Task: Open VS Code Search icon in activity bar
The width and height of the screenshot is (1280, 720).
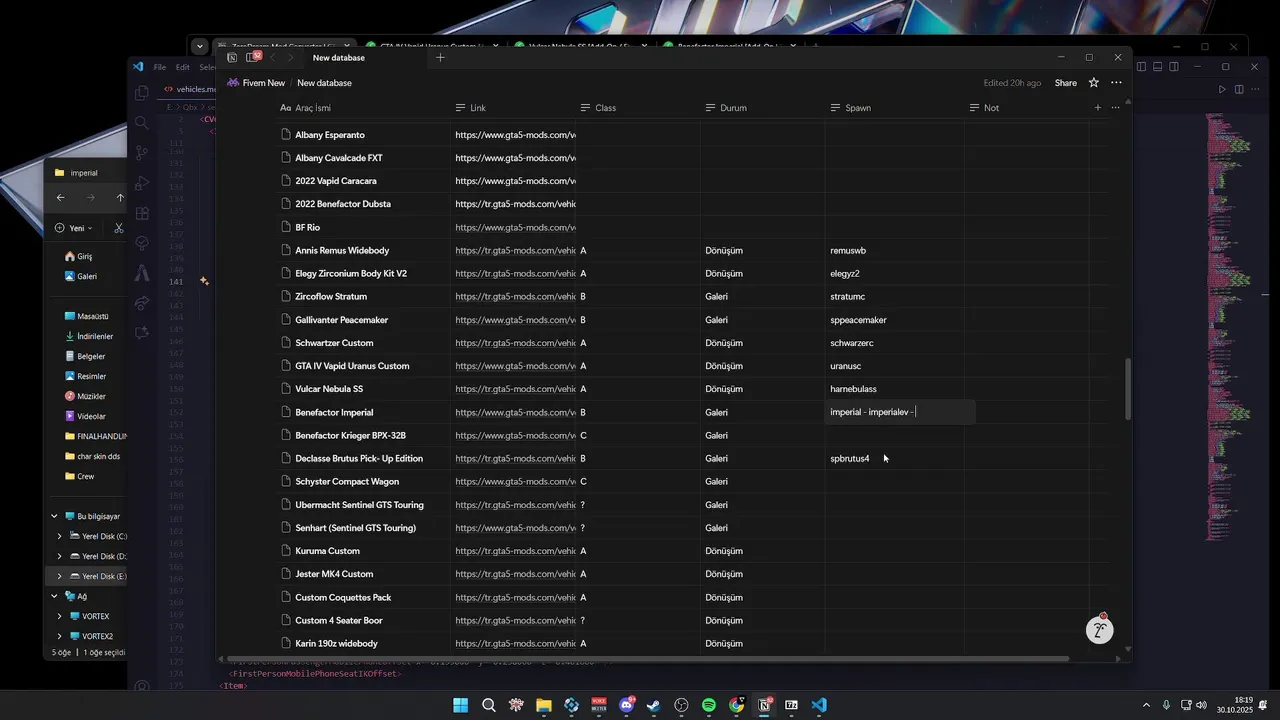Action: (x=142, y=123)
